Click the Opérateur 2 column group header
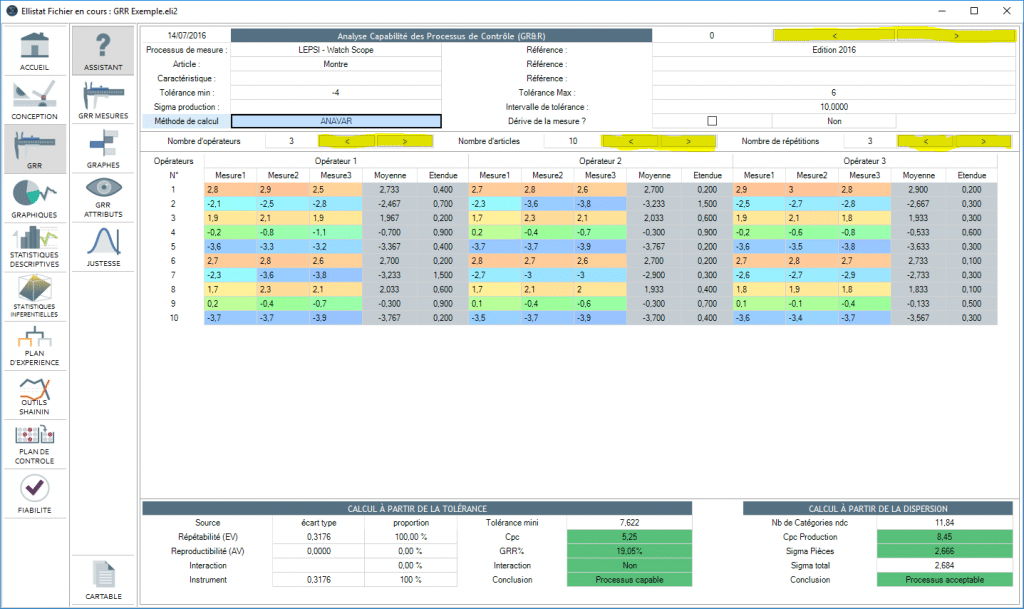Screen dimensions: 1024x609 (601, 161)
